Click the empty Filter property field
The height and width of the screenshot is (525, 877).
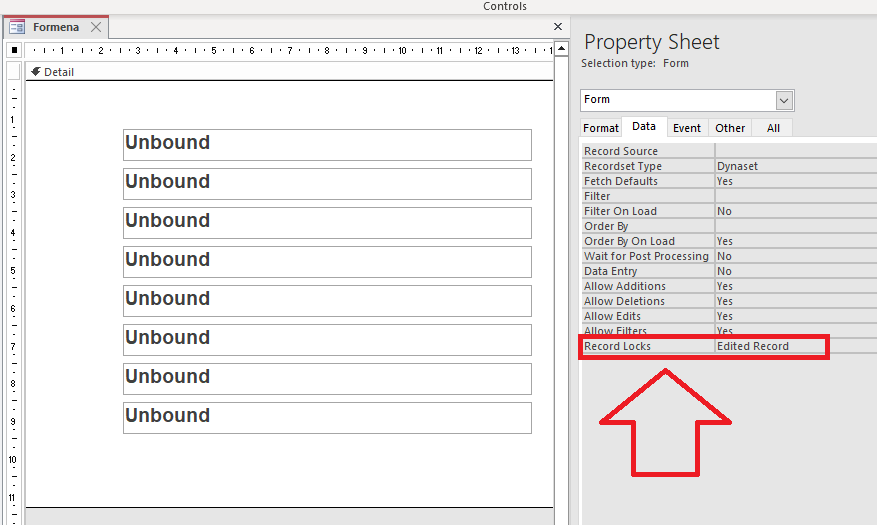pyautogui.click(x=795, y=196)
